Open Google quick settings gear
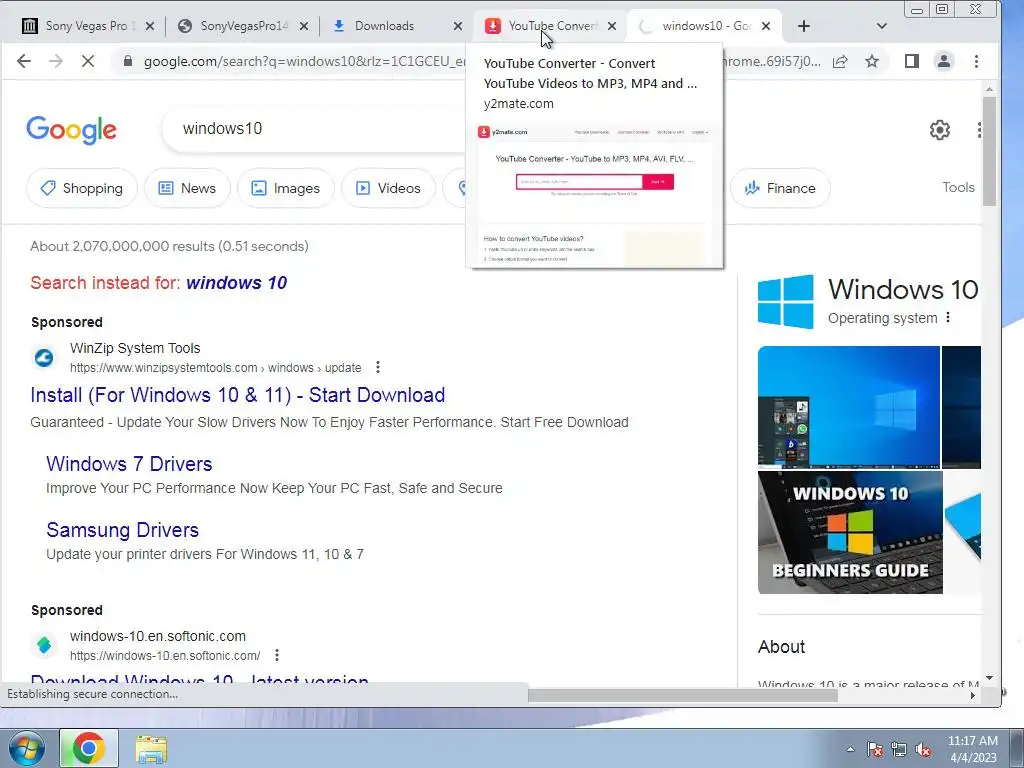 pos(940,130)
